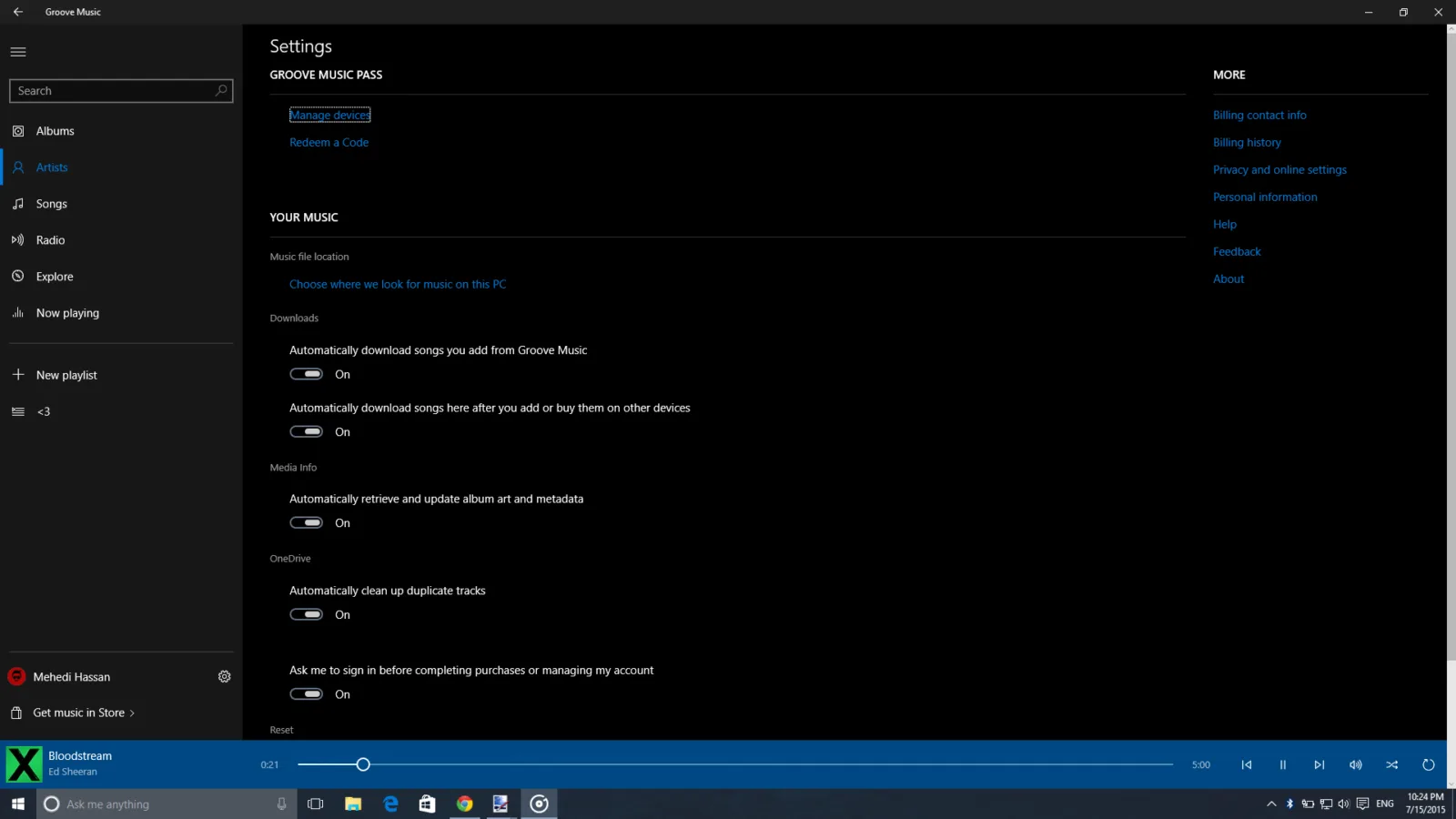The image size is (1456, 819).
Task: Go back using the title bar arrow
Action: point(18,12)
